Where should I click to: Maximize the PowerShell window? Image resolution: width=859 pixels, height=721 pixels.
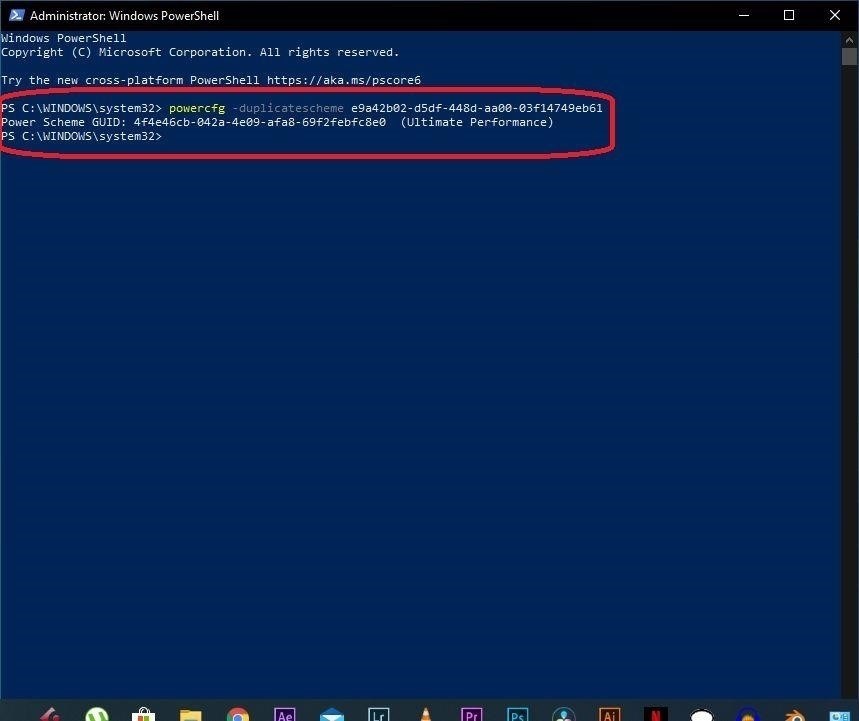[789, 15]
